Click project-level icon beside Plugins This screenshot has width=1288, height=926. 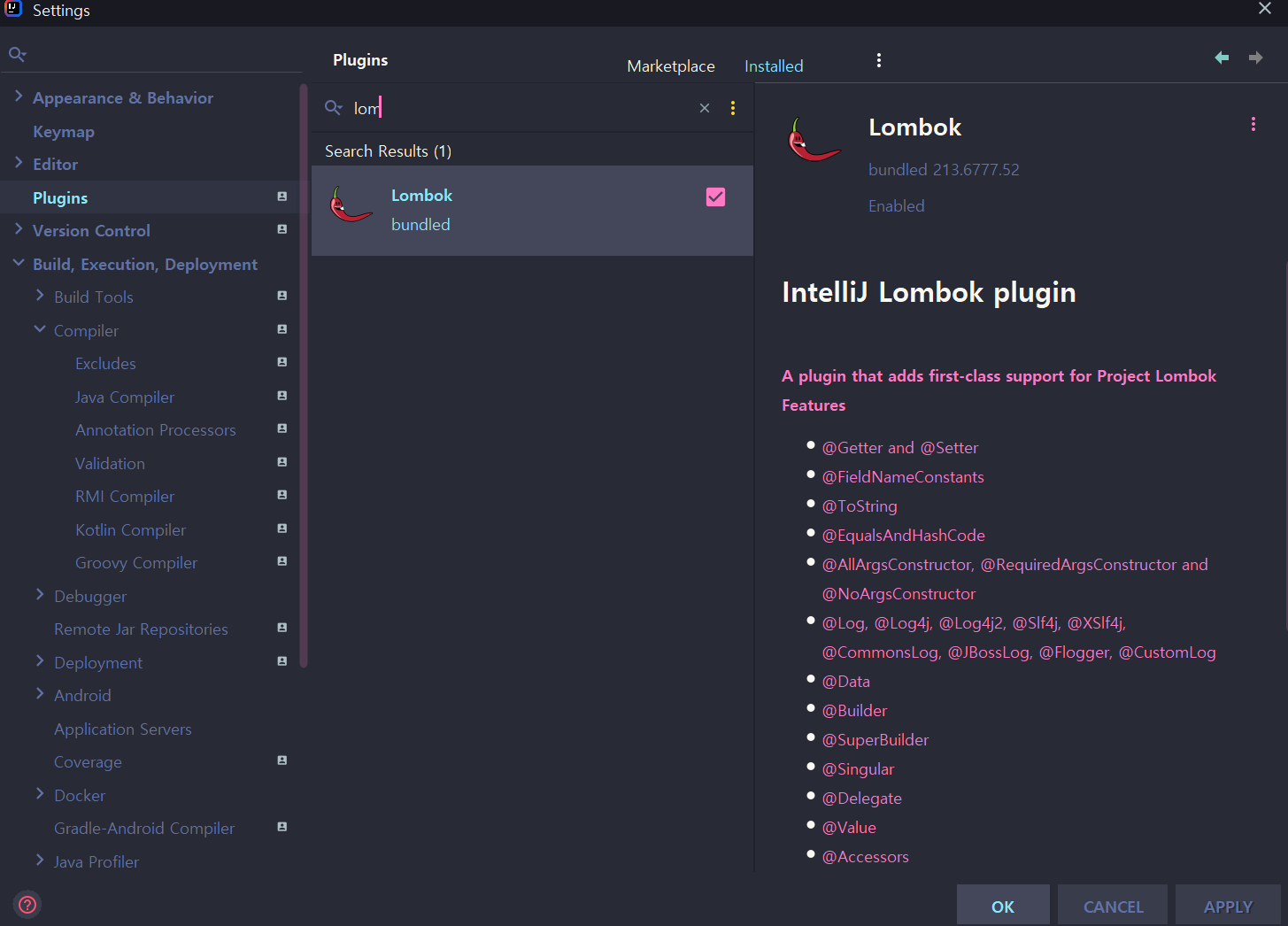(282, 197)
